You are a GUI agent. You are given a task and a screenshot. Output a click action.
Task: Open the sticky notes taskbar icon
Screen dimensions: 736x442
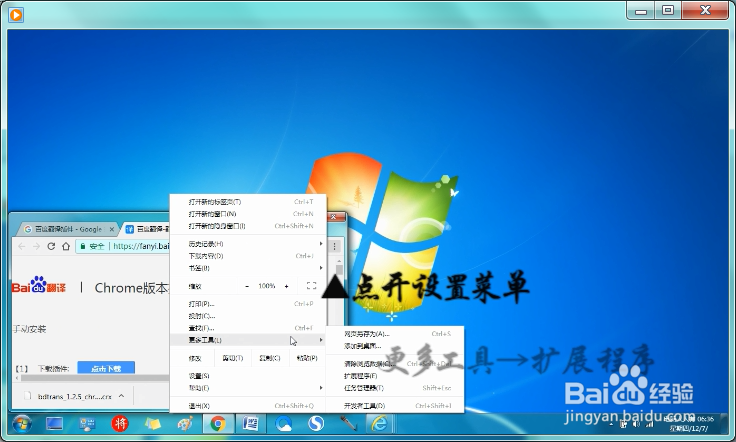(x=153, y=424)
